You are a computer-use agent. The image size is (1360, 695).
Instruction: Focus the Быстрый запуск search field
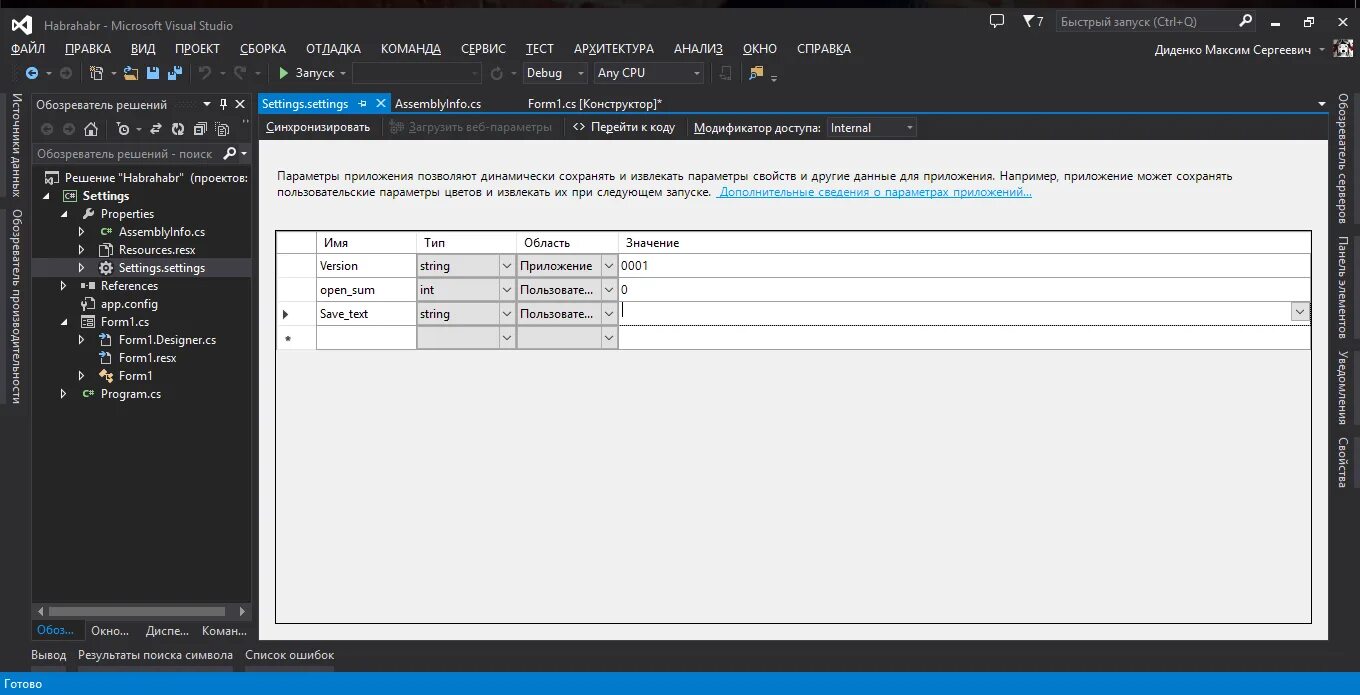(x=1145, y=21)
